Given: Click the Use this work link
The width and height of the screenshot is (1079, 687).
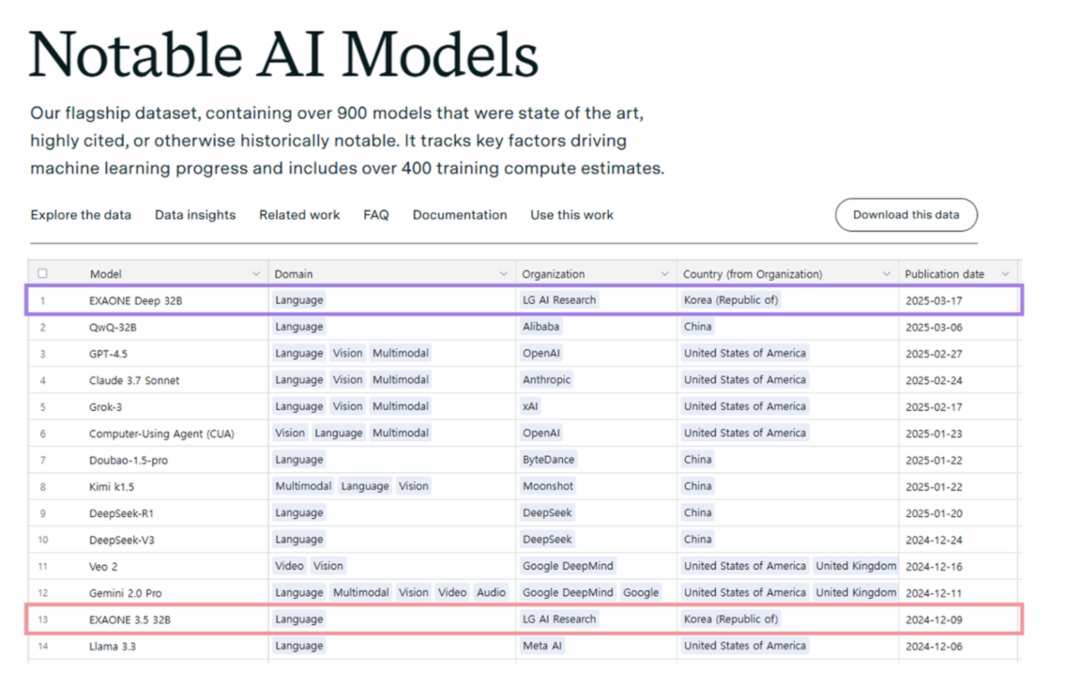Looking at the screenshot, I should point(571,214).
